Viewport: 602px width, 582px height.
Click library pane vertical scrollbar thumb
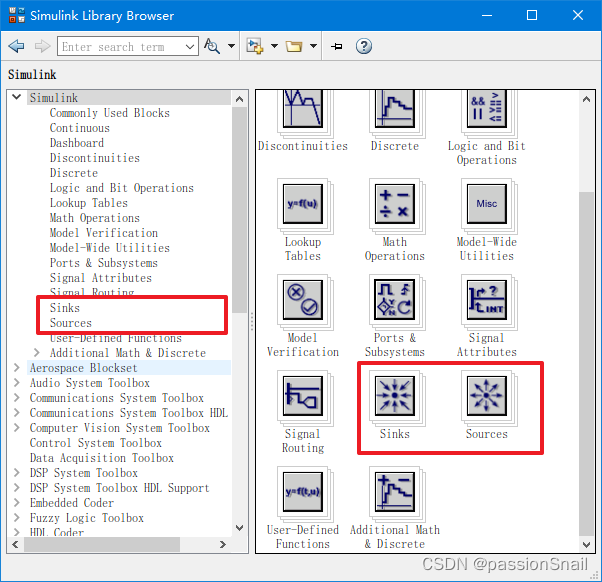tap(586, 363)
